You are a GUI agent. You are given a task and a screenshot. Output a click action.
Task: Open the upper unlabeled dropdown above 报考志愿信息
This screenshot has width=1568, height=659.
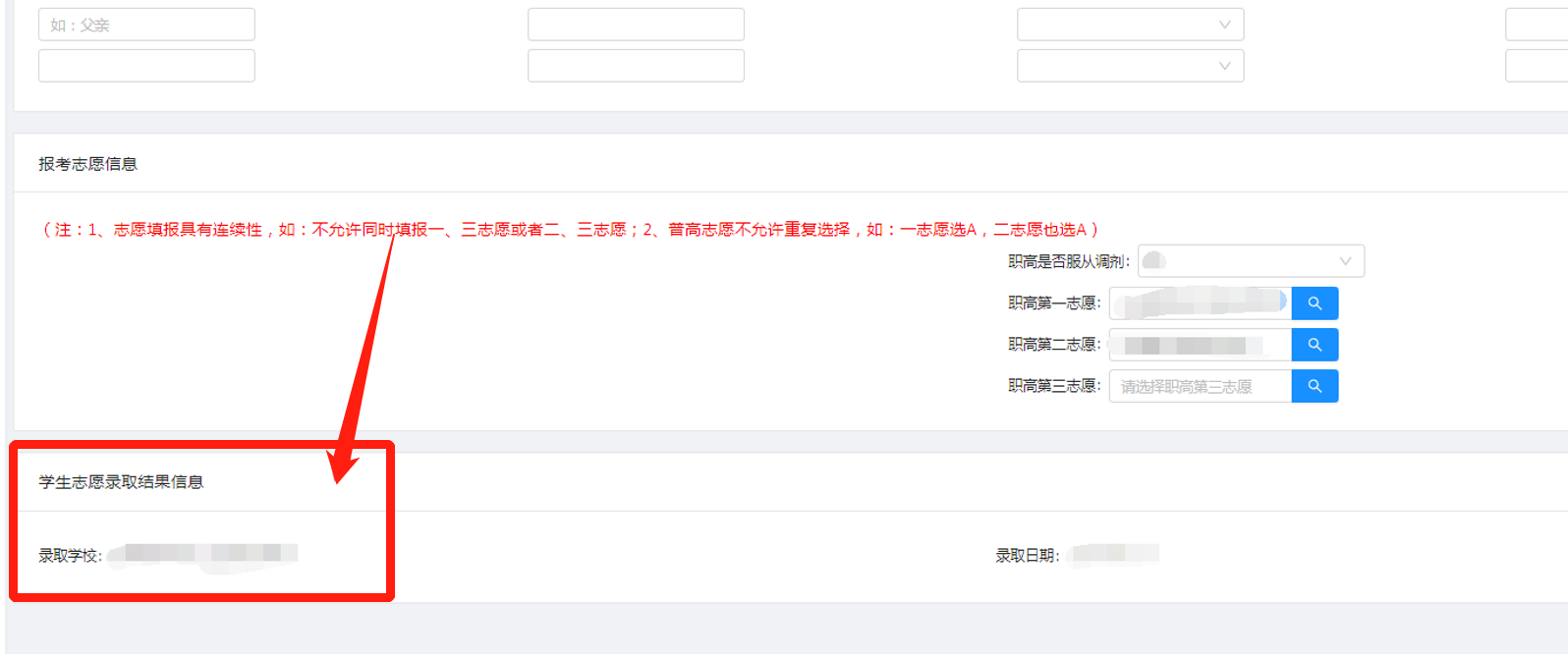pyautogui.click(x=1130, y=25)
